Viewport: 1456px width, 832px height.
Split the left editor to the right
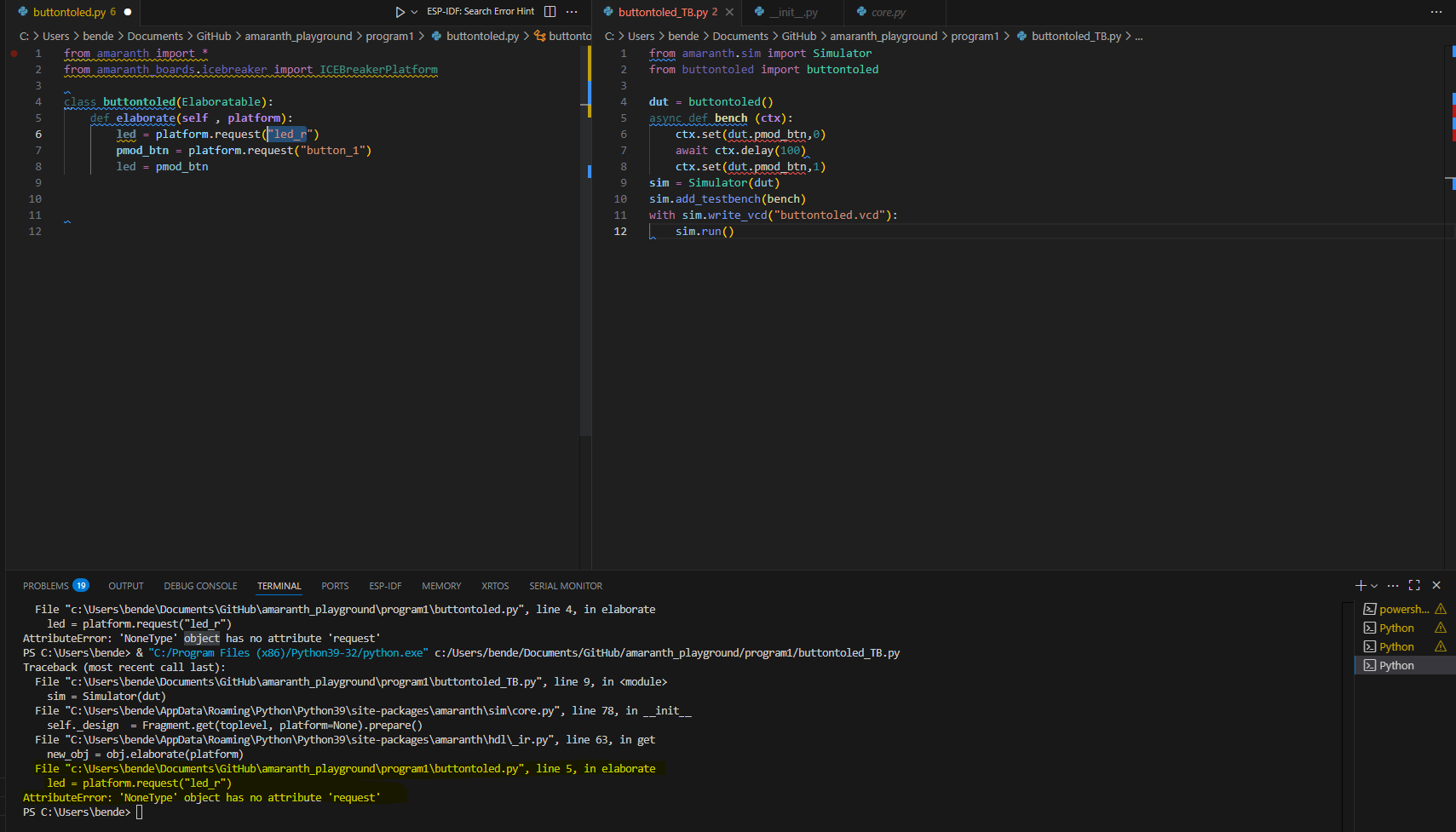click(x=550, y=12)
